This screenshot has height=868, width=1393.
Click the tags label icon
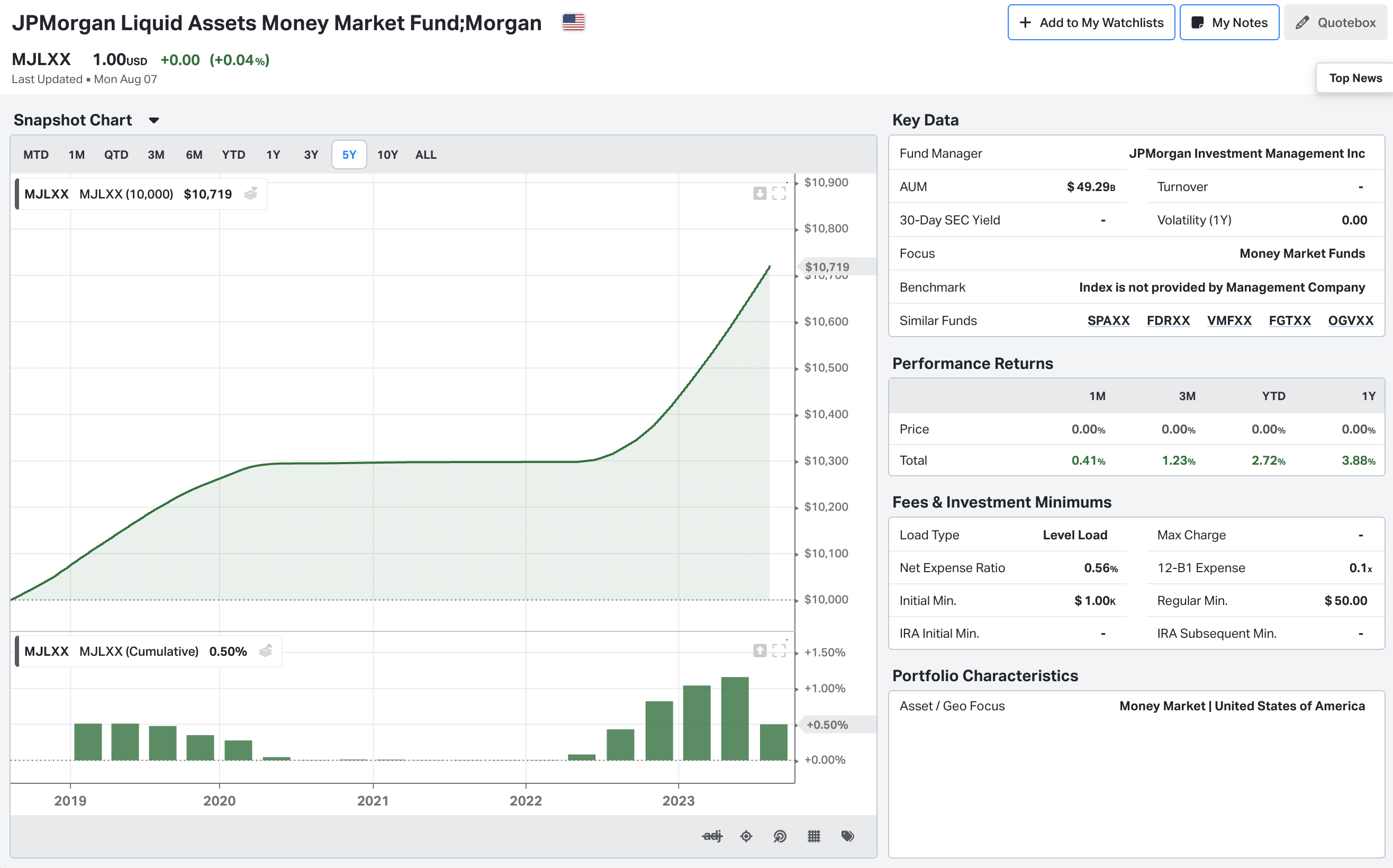(848, 836)
